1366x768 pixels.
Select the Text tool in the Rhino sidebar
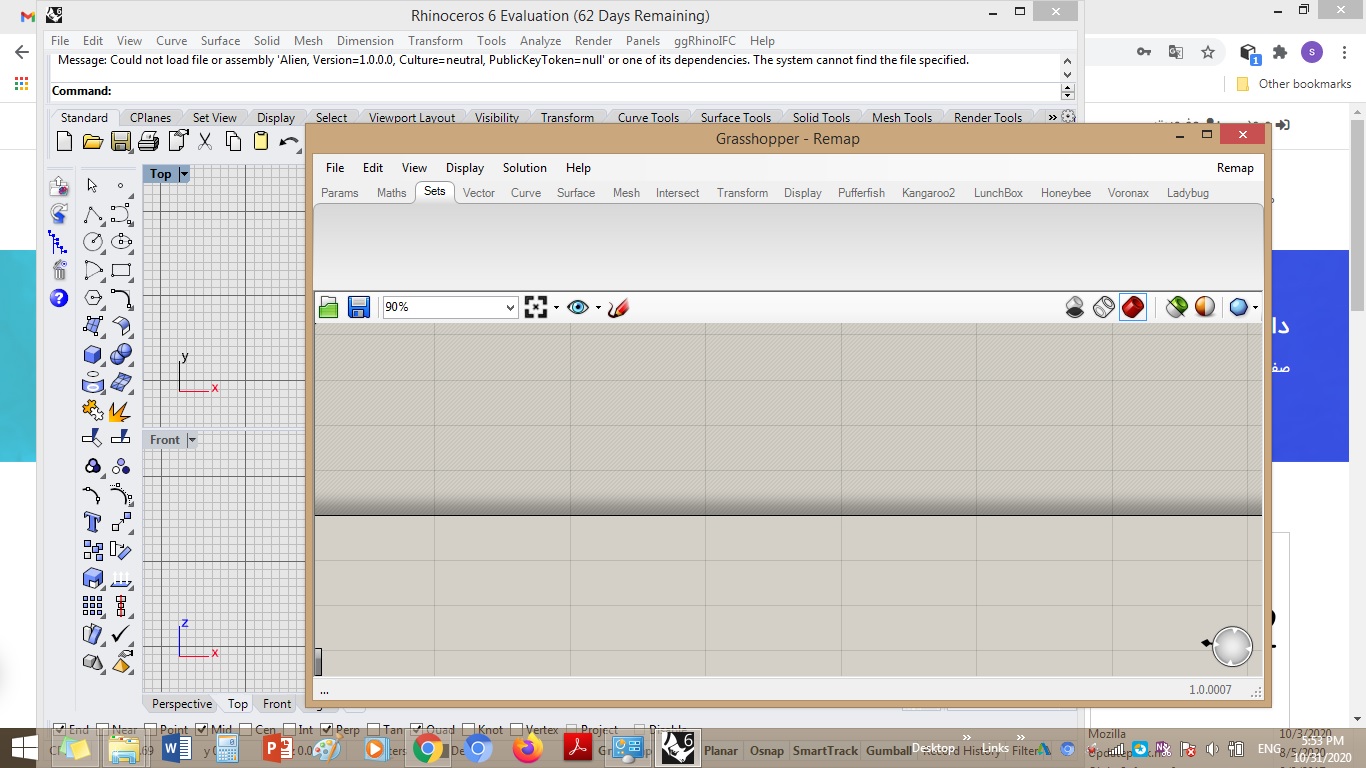pyautogui.click(x=93, y=522)
